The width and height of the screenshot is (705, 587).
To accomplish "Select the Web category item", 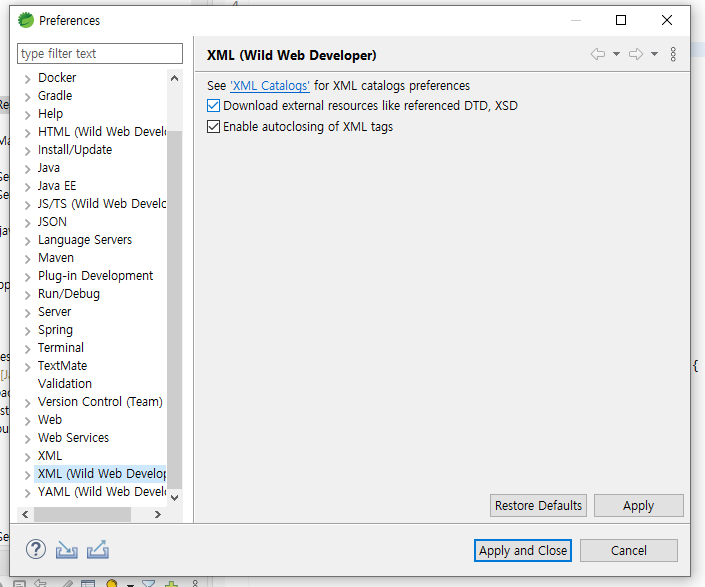I will click(x=50, y=419).
